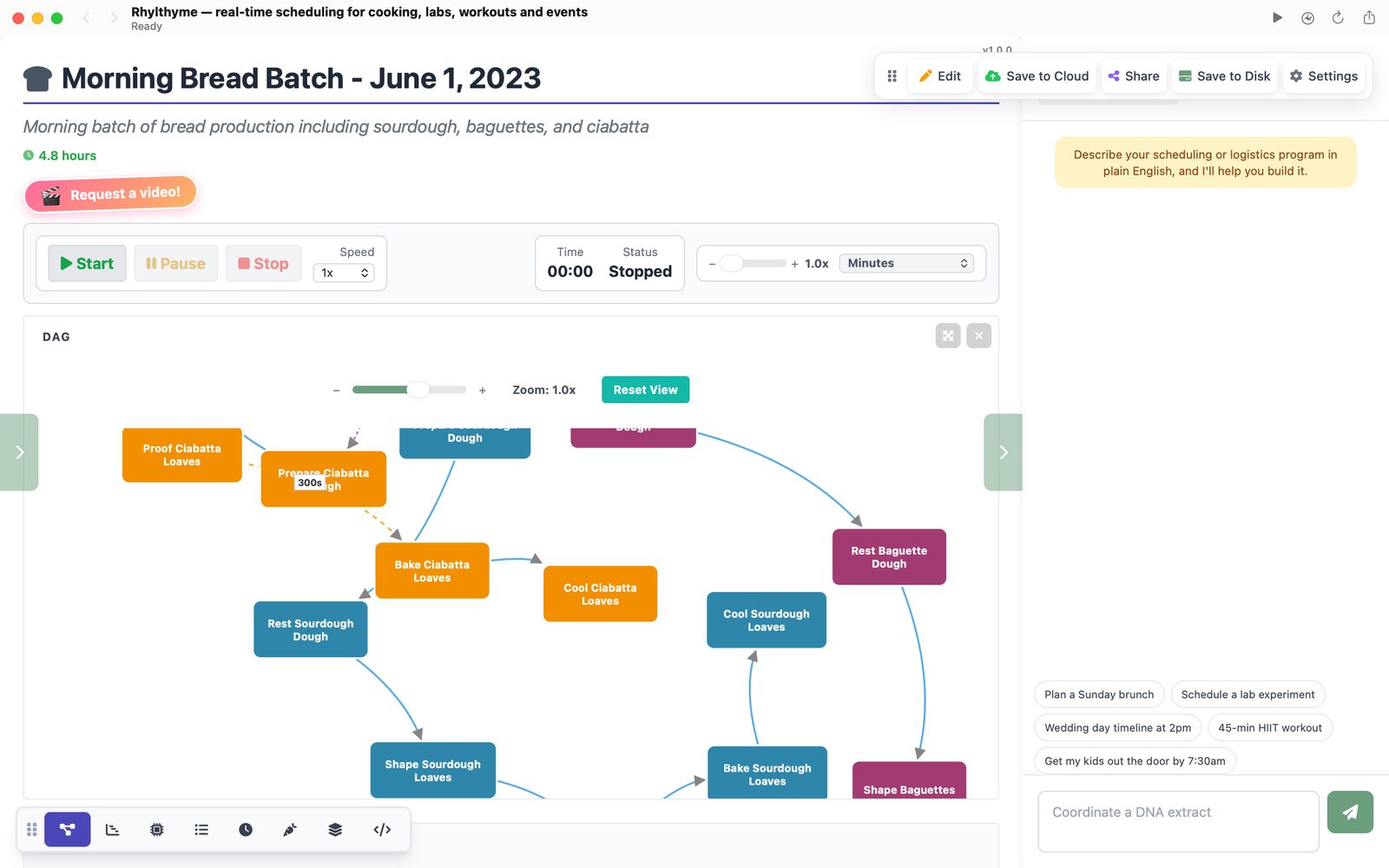Grab the bottom toolbar drag handle
Screen dimensions: 1389x868
coord(32,830)
